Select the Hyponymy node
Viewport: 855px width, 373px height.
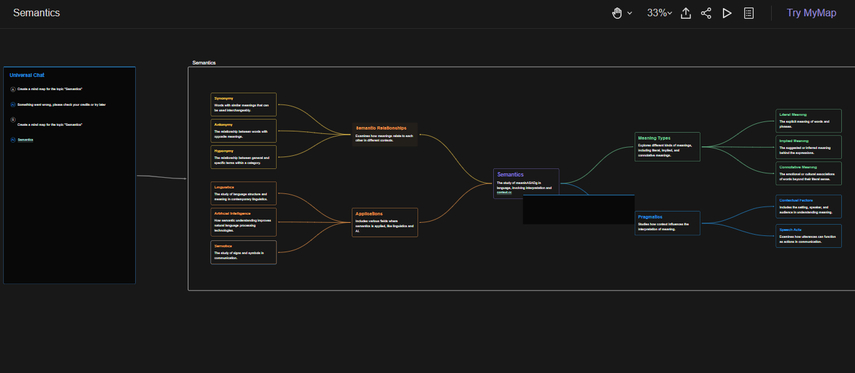coord(244,157)
